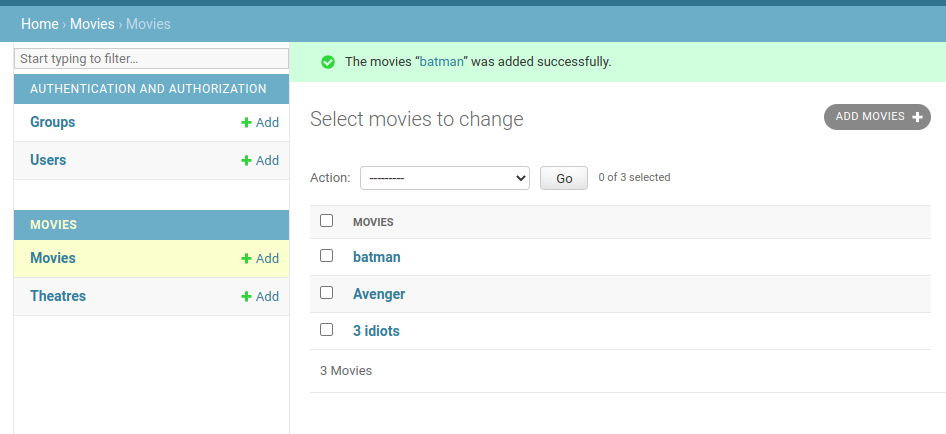Viewport: 946px width, 434px height.
Task: Open Theatres in the sidebar
Action: [x=58, y=296]
